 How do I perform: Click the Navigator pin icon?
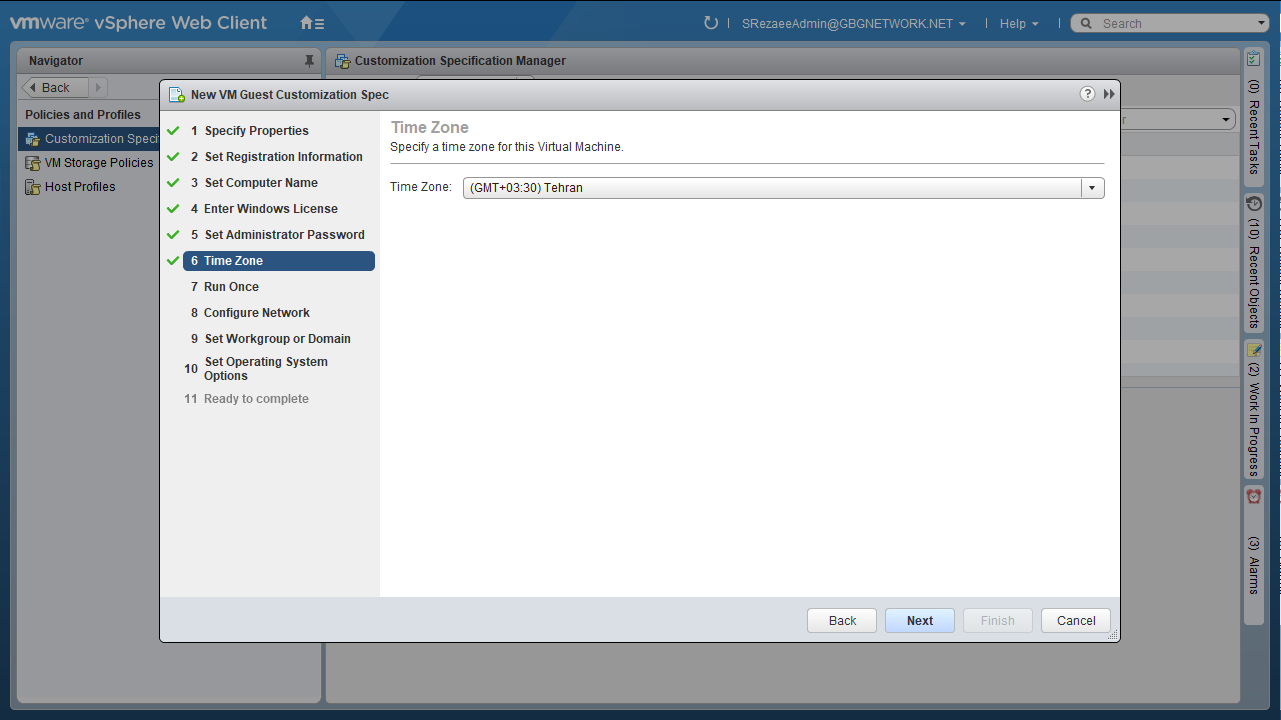(x=309, y=61)
